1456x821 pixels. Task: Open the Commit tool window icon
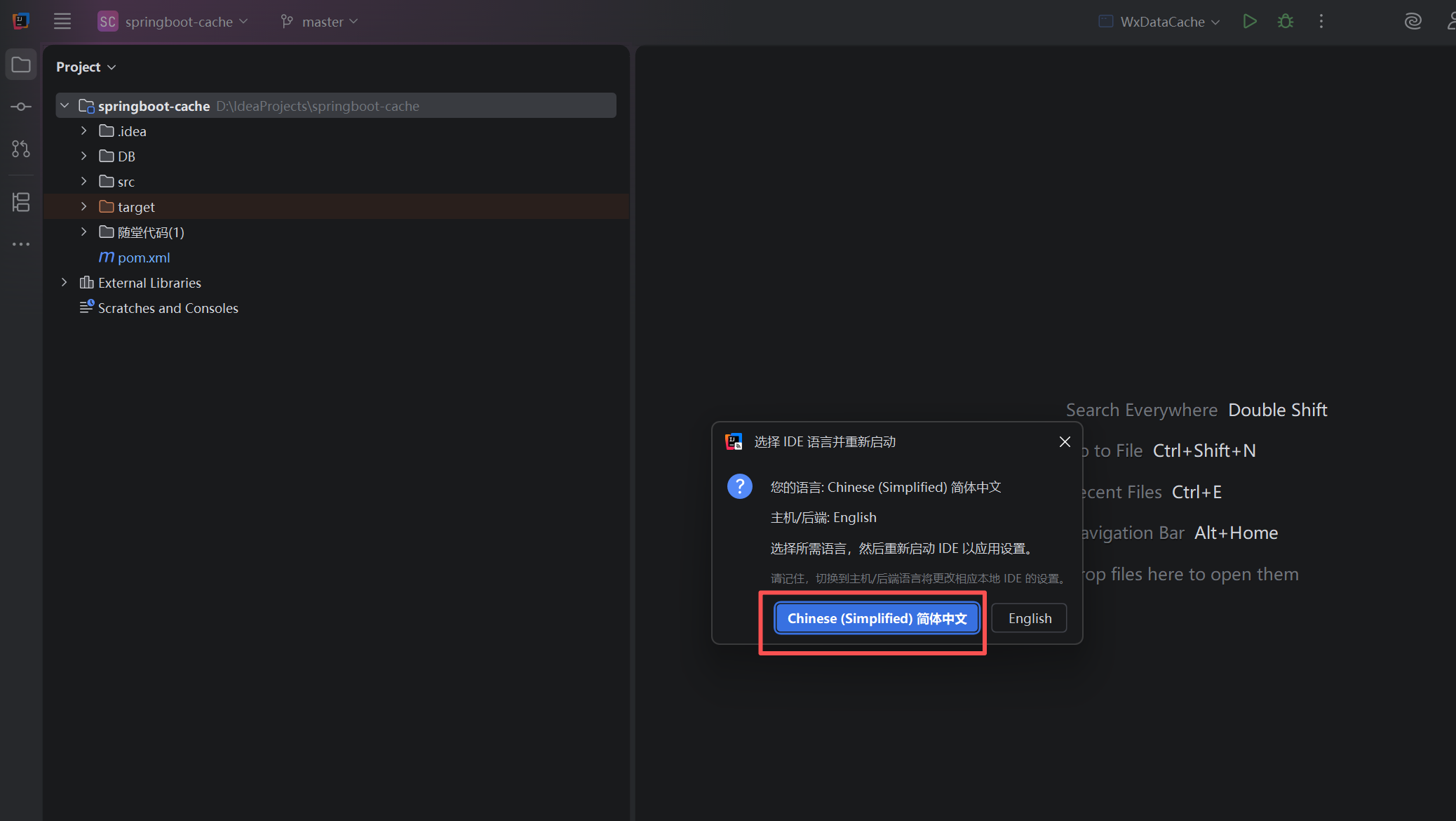[21, 107]
